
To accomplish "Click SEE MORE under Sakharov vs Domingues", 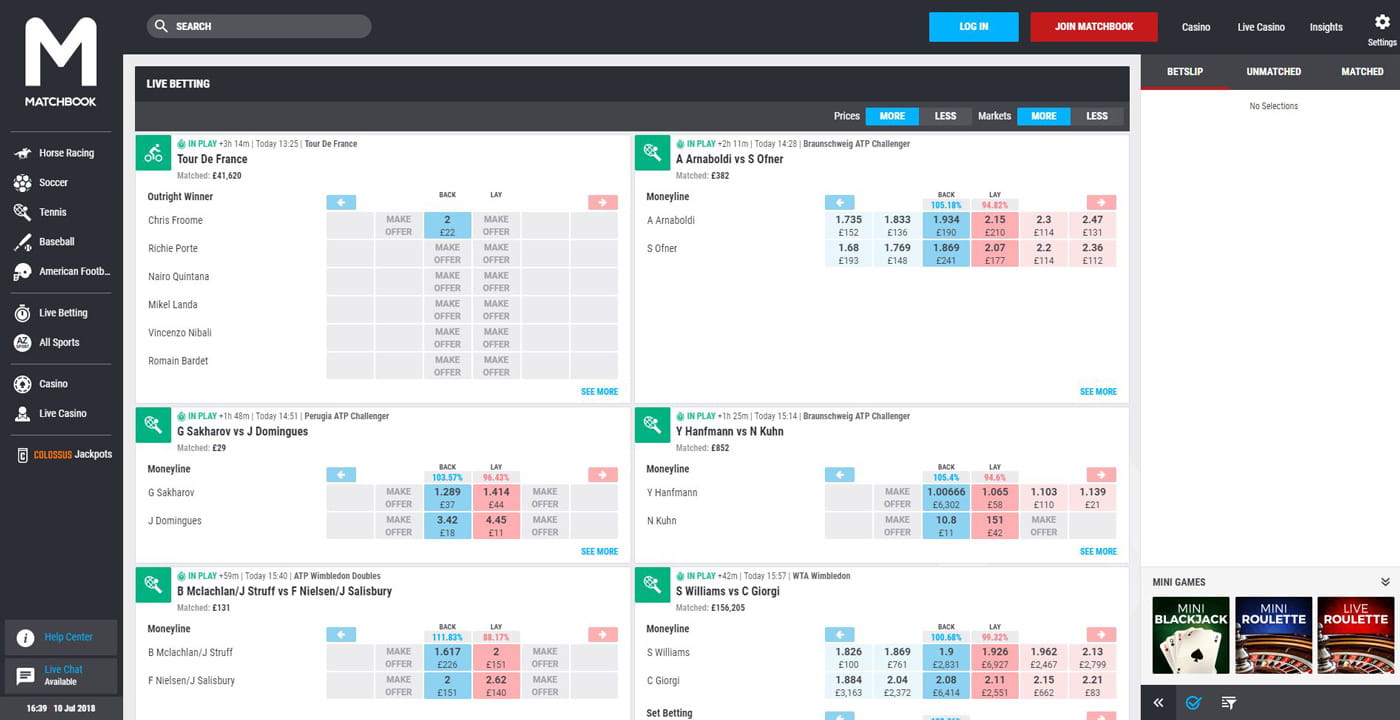I will [x=599, y=552].
